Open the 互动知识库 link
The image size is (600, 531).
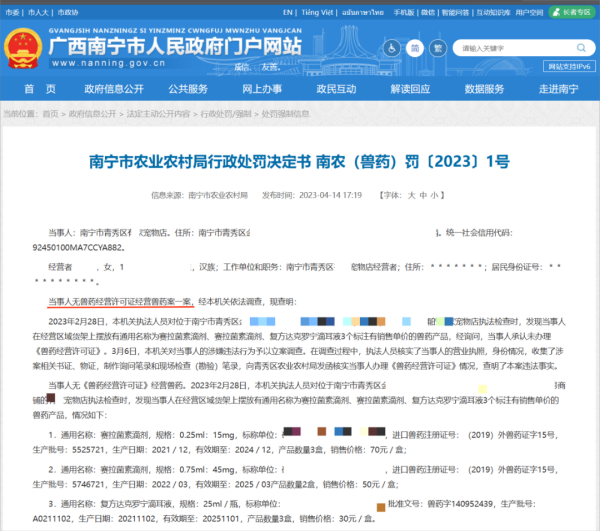(x=493, y=13)
